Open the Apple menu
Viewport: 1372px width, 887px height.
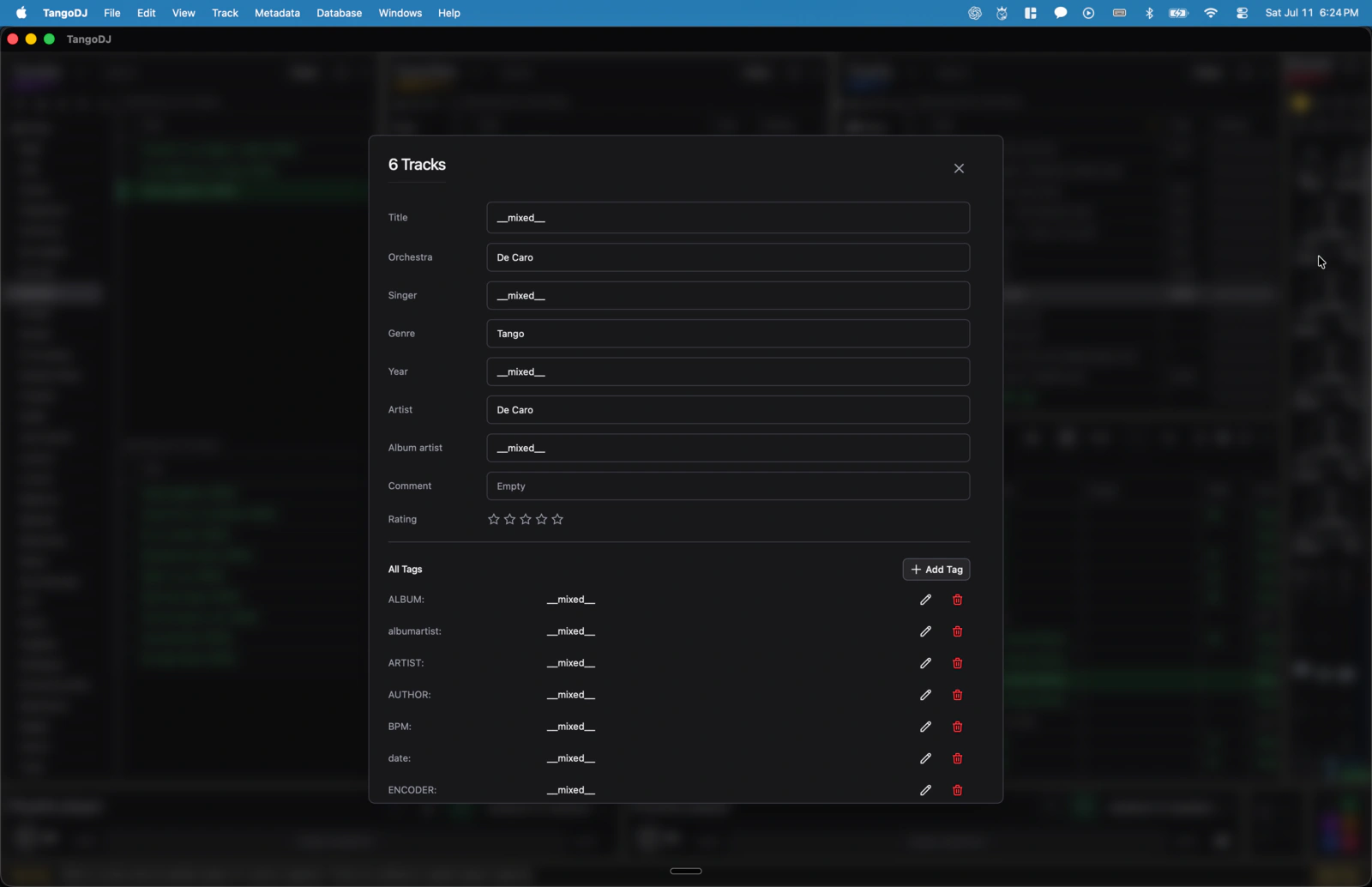tap(21, 13)
